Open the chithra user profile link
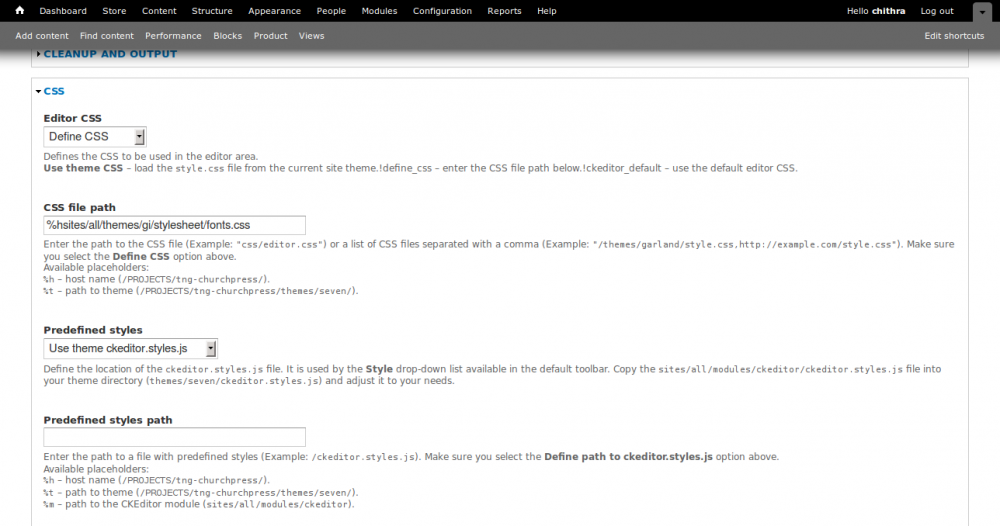 [x=889, y=11]
